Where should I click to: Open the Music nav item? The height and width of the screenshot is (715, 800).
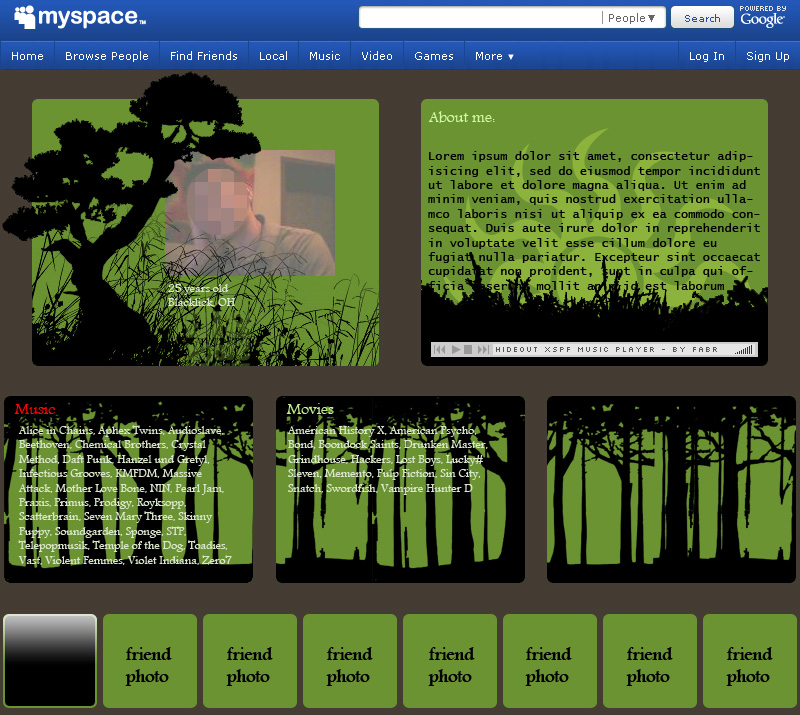click(x=324, y=56)
